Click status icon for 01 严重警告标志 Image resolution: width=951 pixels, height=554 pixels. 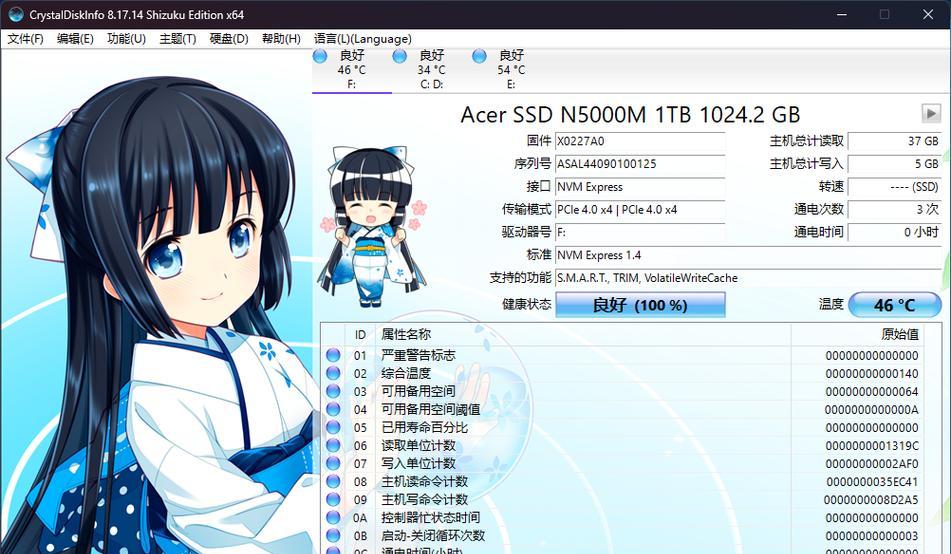point(333,355)
